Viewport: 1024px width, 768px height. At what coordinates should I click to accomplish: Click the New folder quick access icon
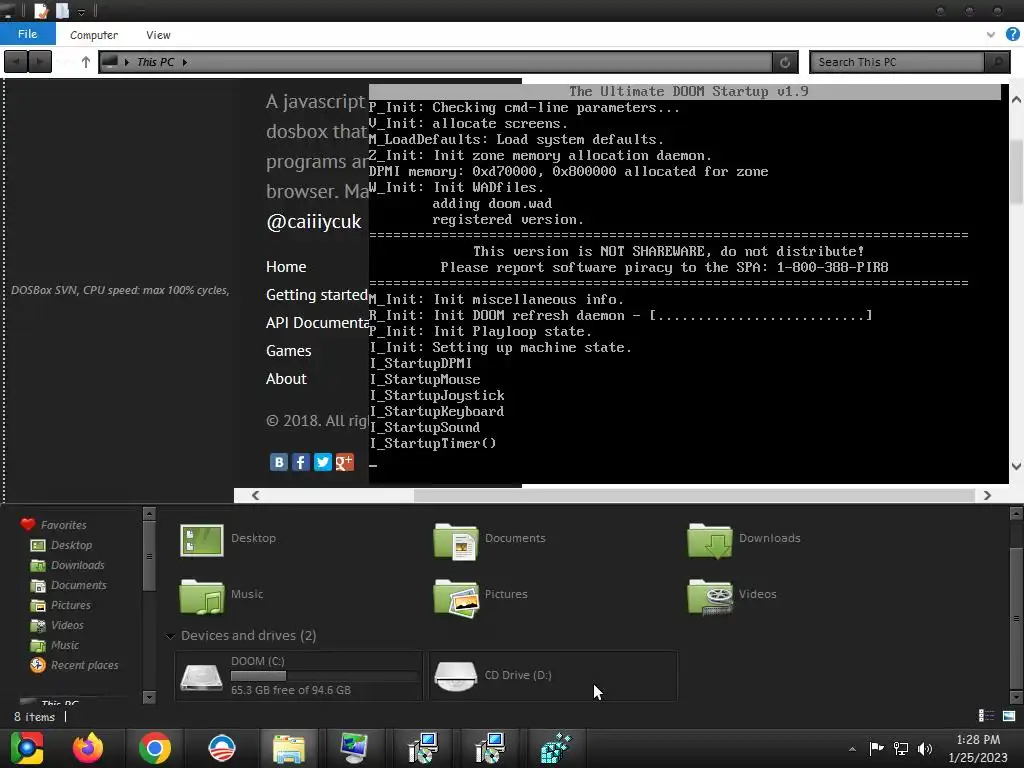tap(63, 10)
